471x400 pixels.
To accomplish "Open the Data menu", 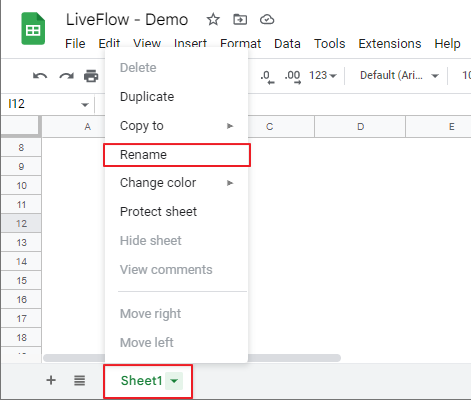I will click(287, 43).
